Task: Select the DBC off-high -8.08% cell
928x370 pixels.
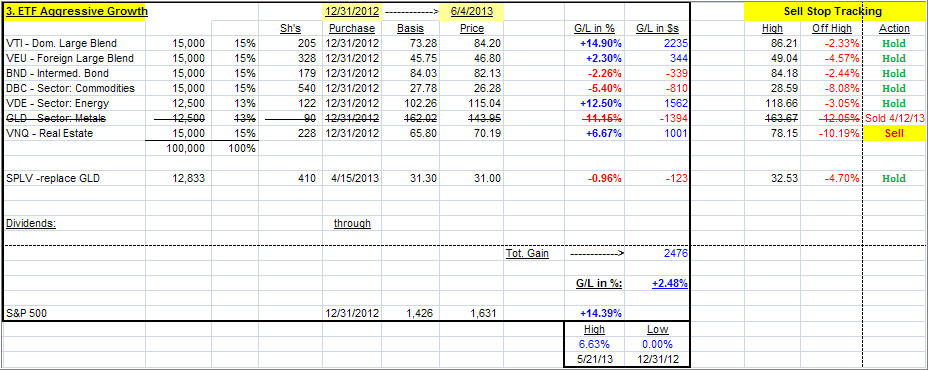Action: (832, 88)
